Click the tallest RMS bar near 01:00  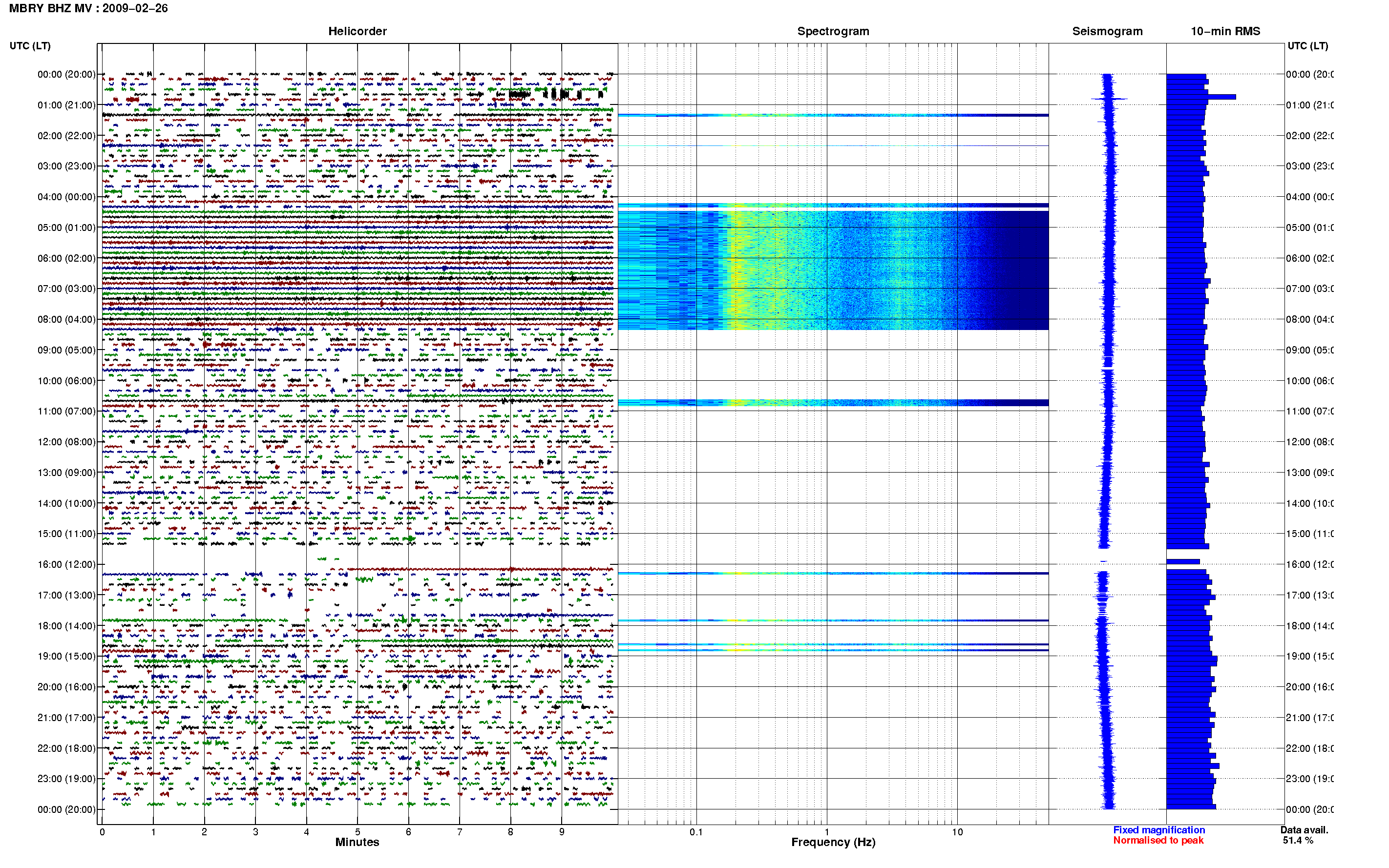(1200, 97)
